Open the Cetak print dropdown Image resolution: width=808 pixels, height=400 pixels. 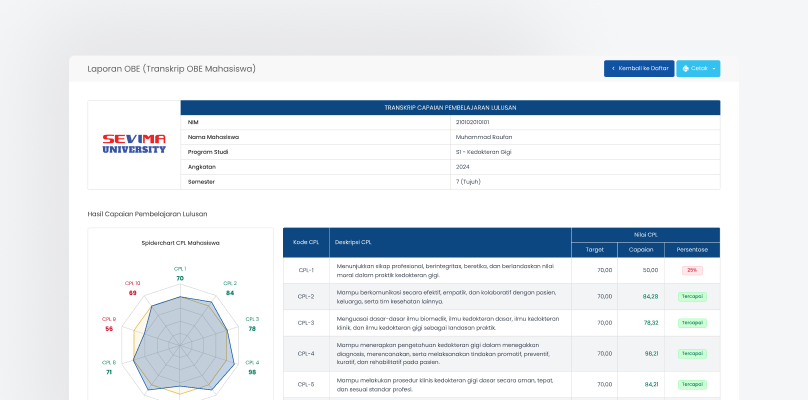tap(698, 69)
